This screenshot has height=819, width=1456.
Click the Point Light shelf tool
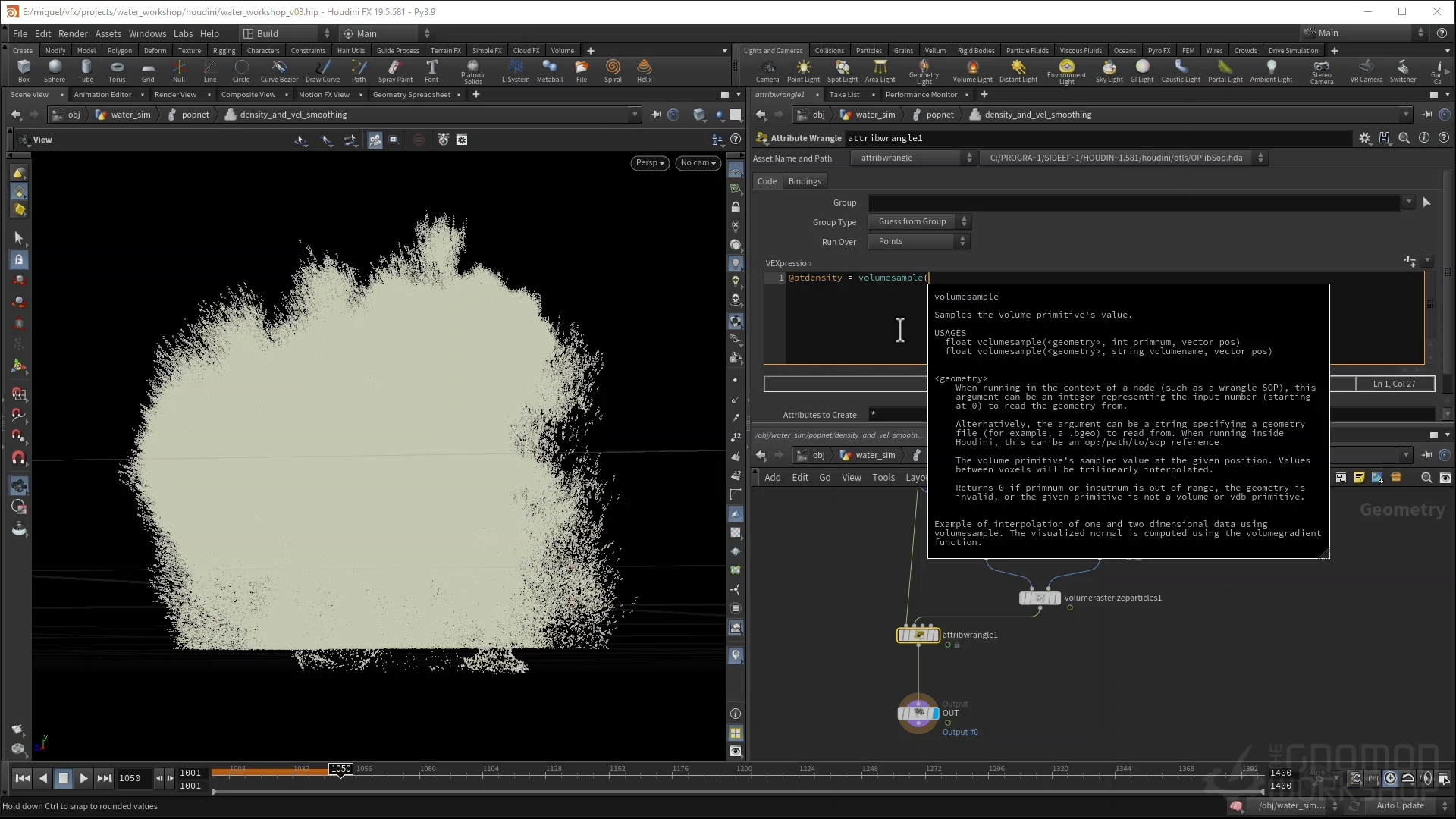tap(803, 71)
